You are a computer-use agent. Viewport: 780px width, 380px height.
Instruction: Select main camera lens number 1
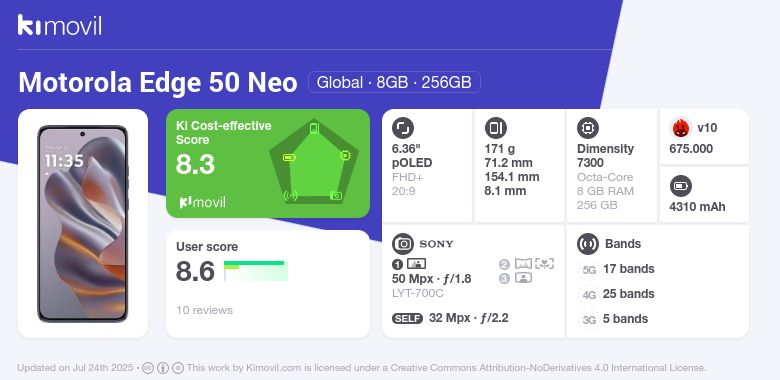pos(397,264)
